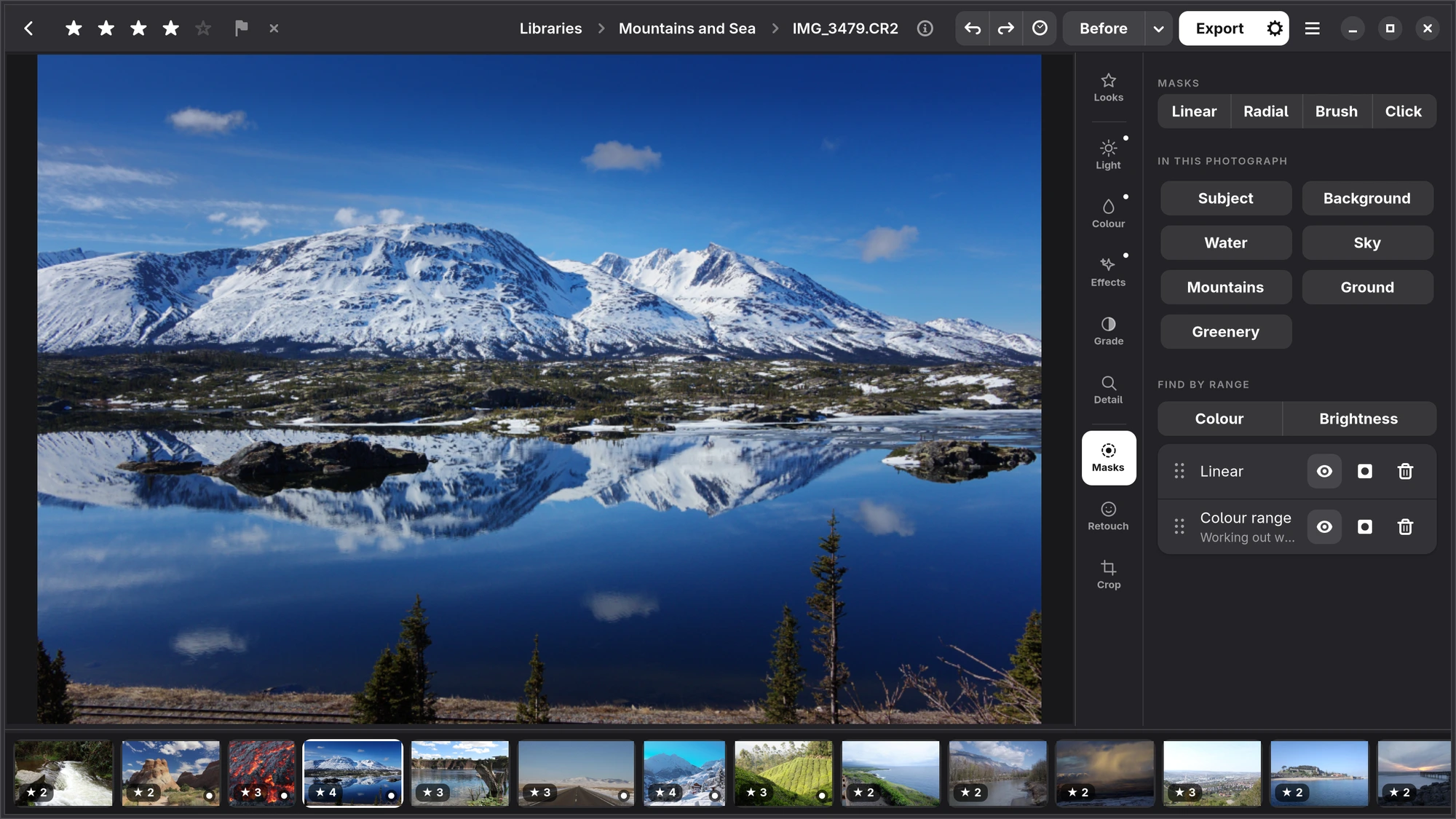The image size is (1456, 819).
Task: Select the Mountains mask option
Action: (1226, 287)
